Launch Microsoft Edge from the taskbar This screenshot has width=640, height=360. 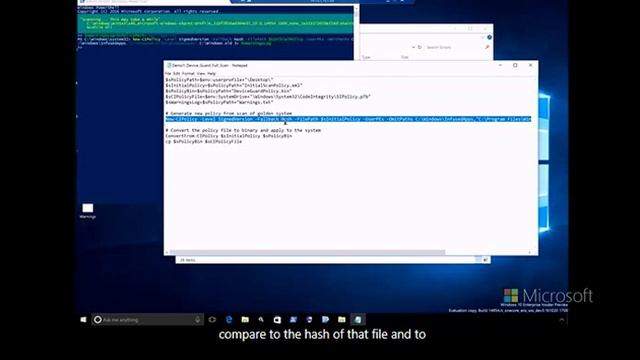[x=229, y=320]
